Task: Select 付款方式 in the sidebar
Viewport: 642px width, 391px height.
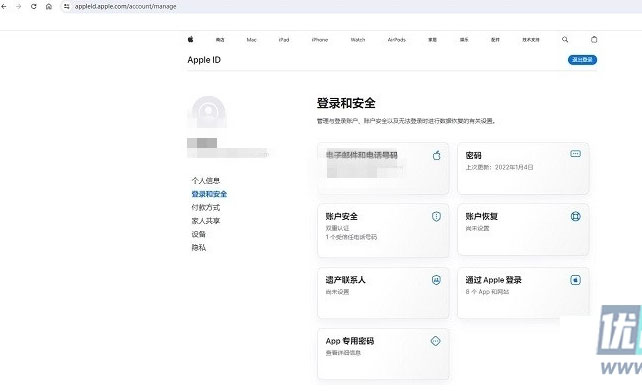Action: (206, 208)
